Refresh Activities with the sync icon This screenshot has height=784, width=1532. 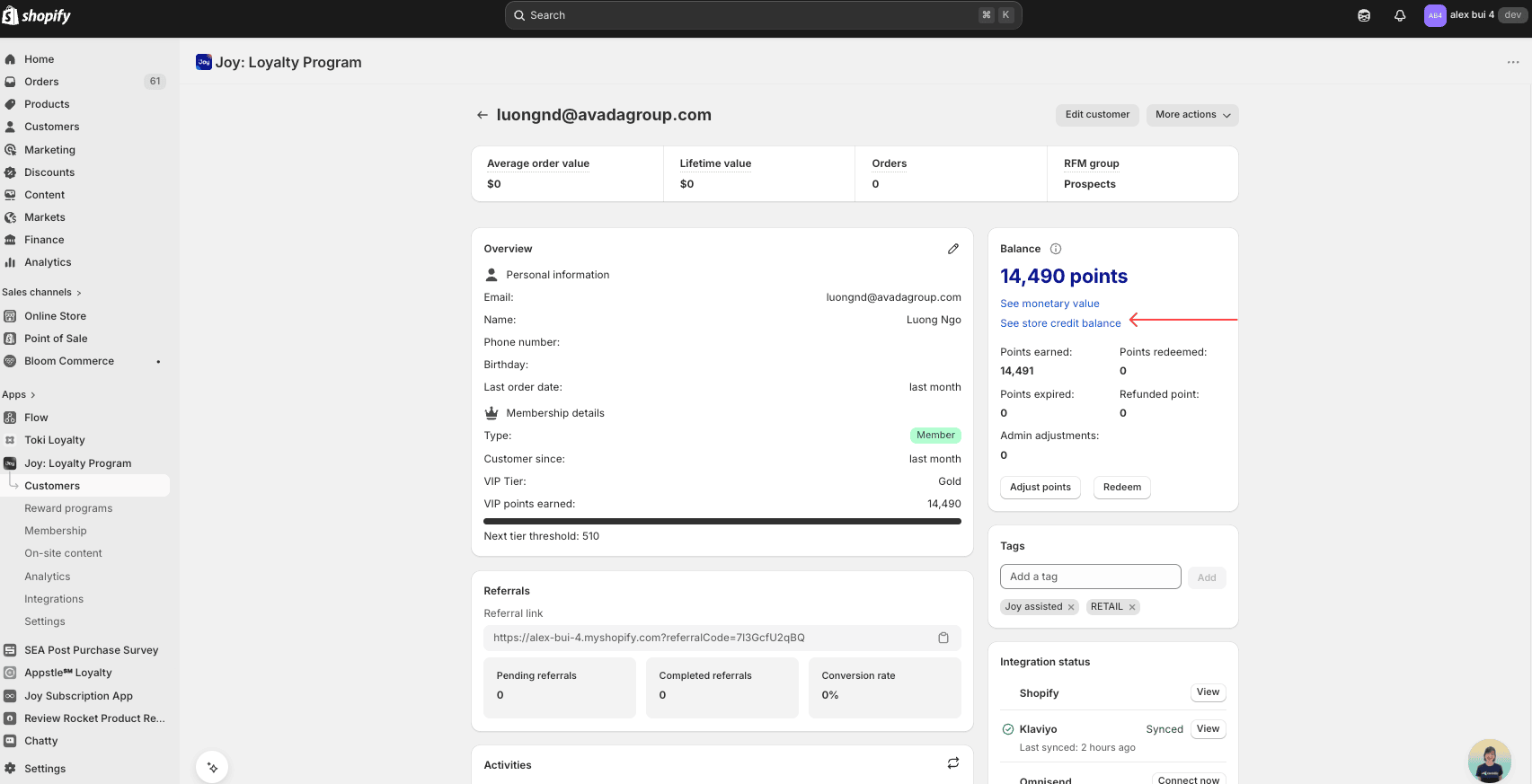(x=953, y=763)
